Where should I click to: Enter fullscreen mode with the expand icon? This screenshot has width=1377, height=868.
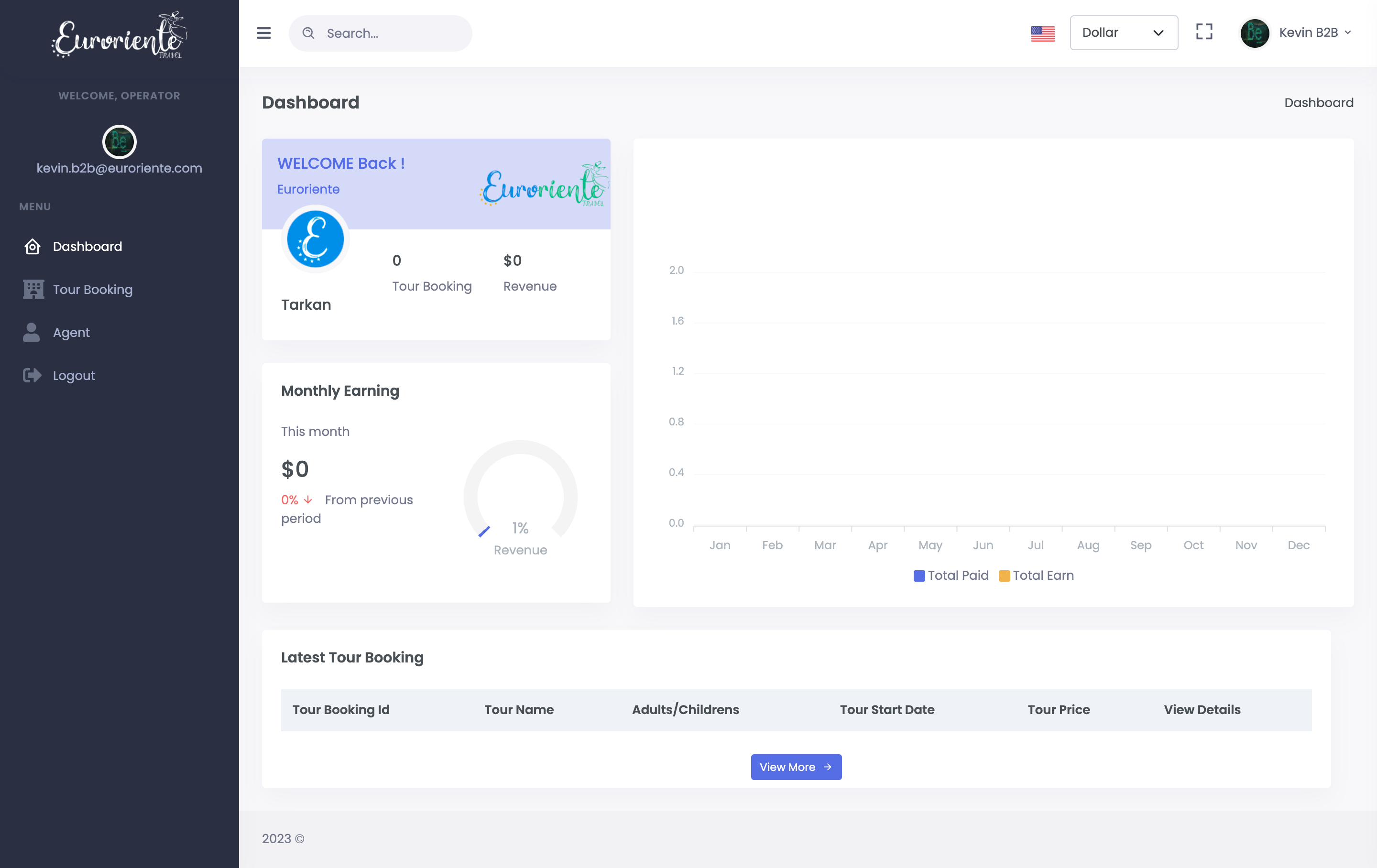[1204, 32]
